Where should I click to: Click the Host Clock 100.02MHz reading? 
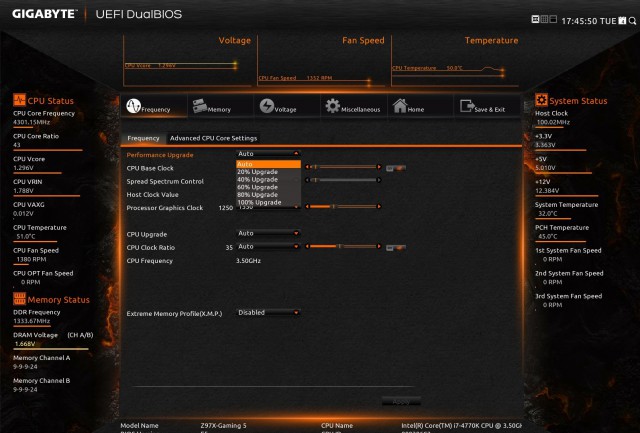(x=553, y=122)
